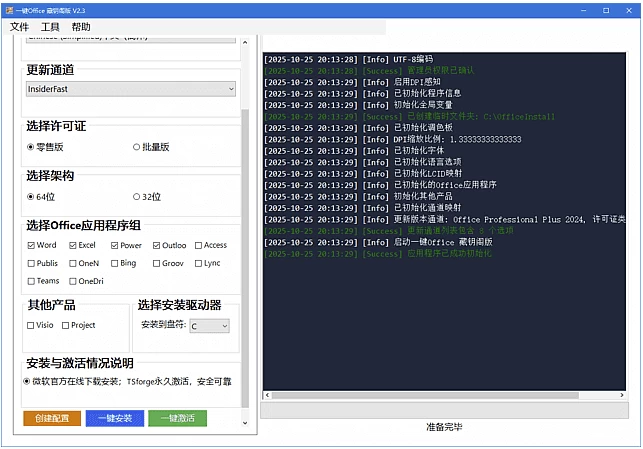Enable the Visio product checkbox
Viewport: 643px width, 449px height.
pos(31,325)
